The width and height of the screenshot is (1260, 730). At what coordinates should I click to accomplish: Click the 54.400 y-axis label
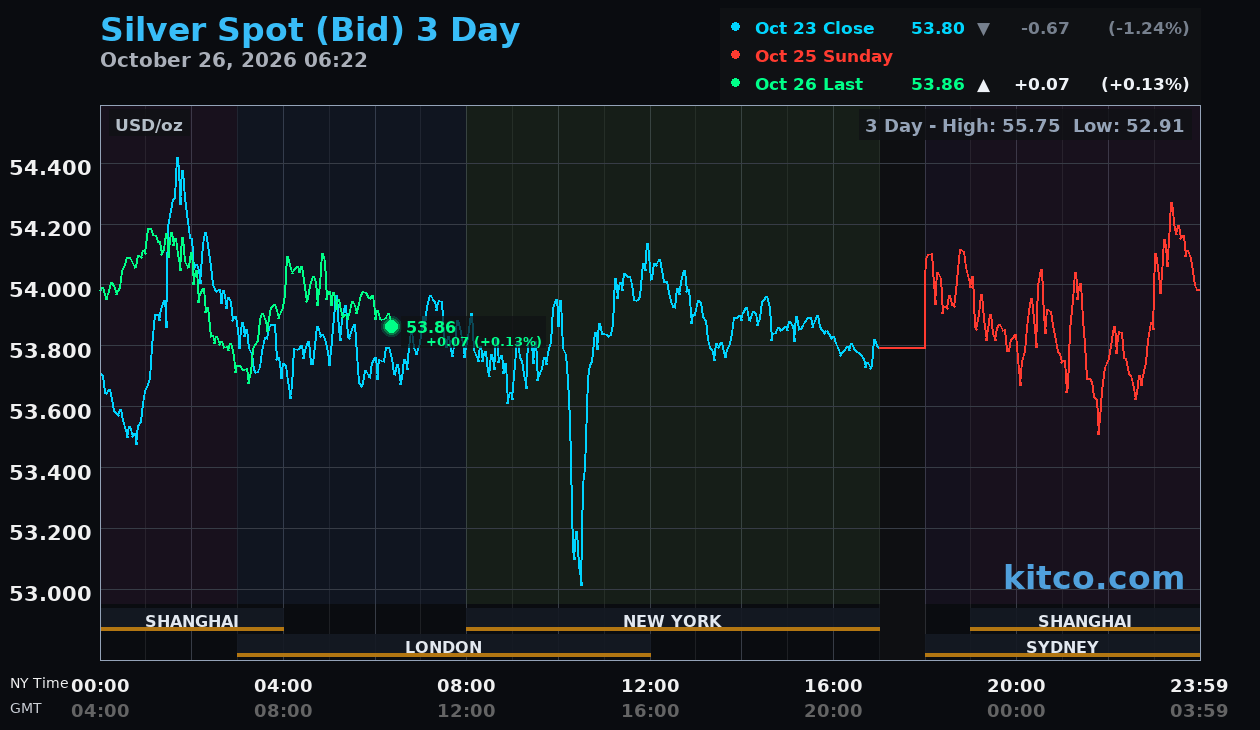[50, 166]
